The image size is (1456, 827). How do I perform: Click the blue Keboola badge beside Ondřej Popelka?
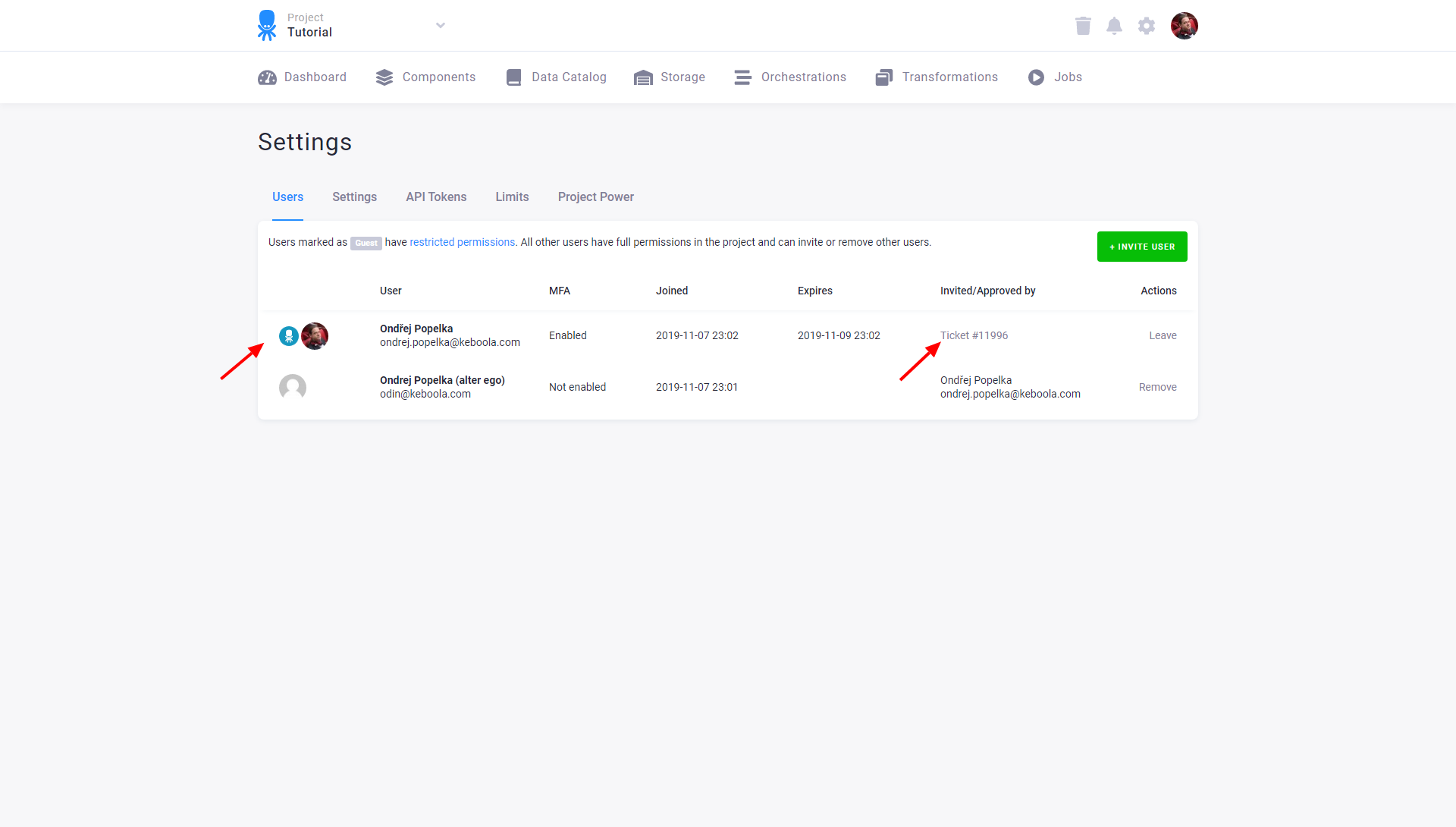point(289,336)
